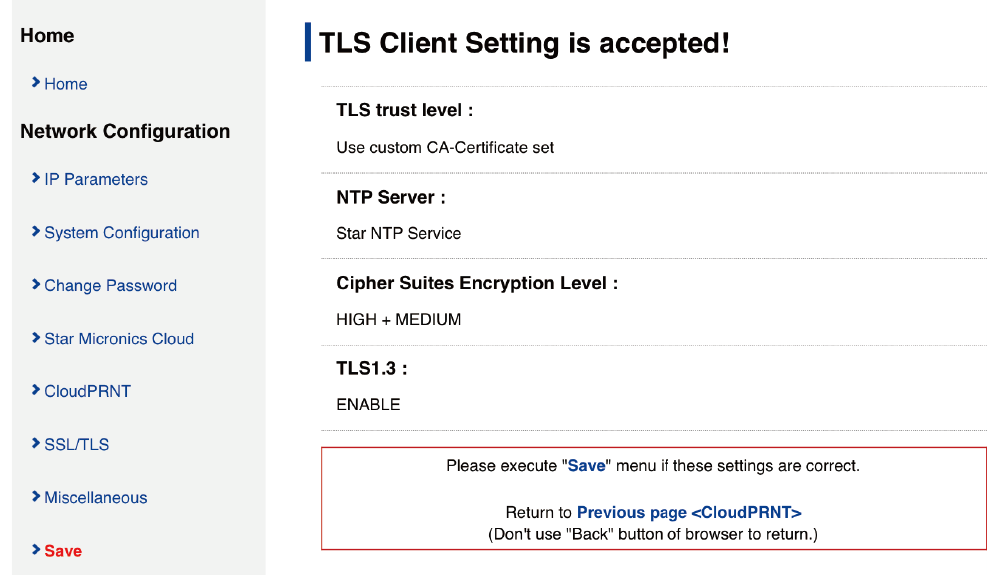Click the red chevron beside sidebar Save
Image resolution: width=1000 pixels, height=575 pixels.
(36, 550)
